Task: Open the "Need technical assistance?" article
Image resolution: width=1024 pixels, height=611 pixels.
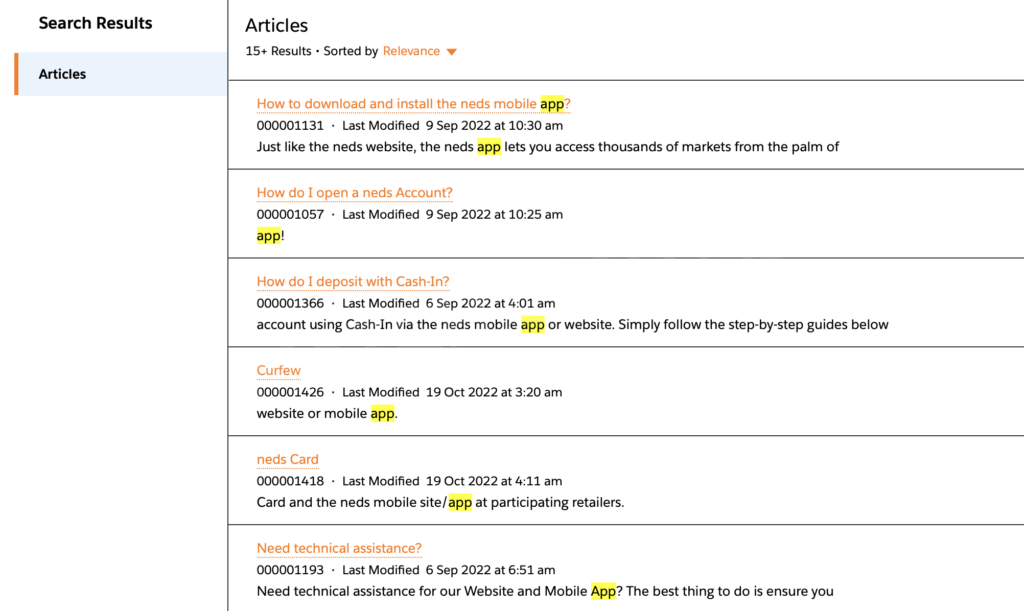Action: (x=338, y=548)
